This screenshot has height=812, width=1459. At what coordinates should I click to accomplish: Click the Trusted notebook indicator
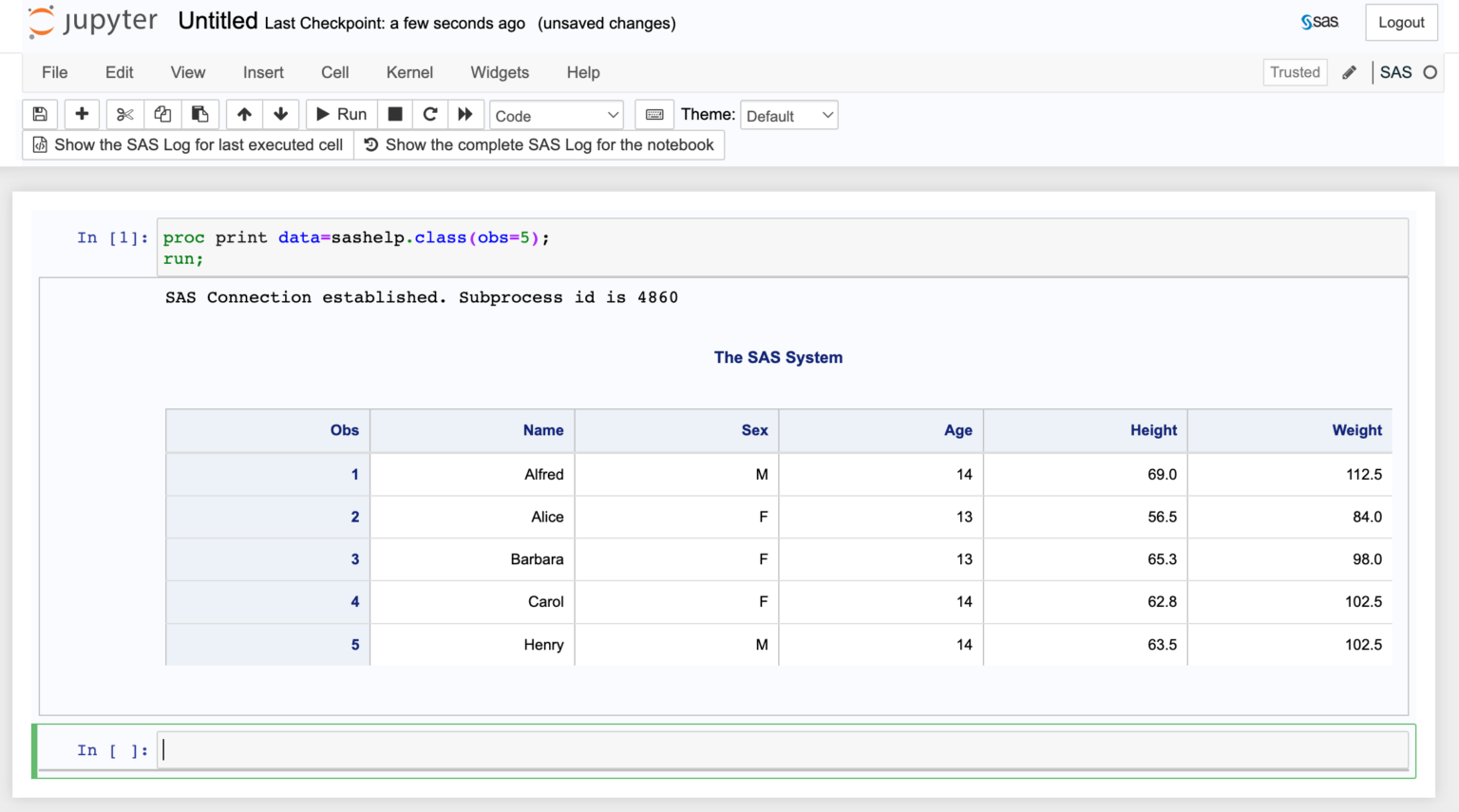[x=1295, y=72]
